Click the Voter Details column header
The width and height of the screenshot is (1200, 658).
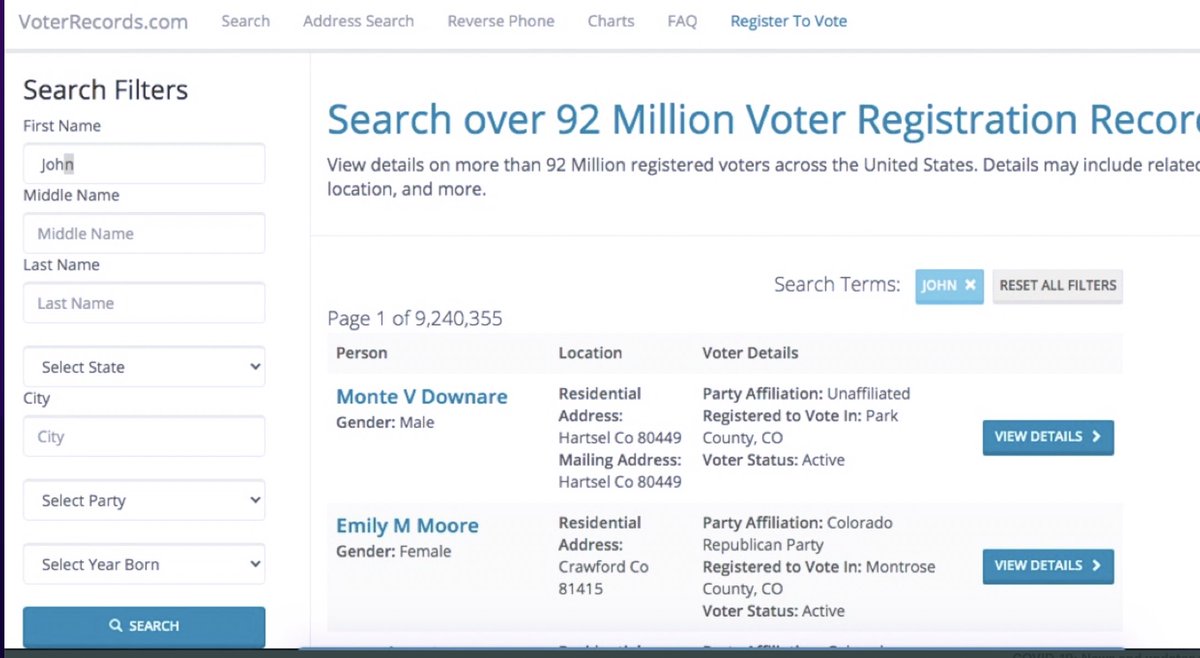750,353
